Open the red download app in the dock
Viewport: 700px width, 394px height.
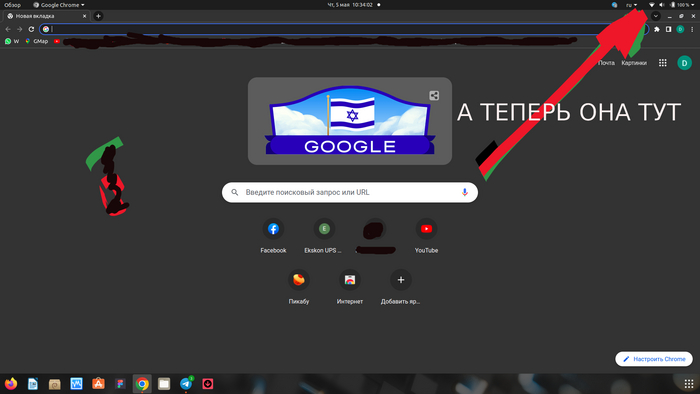(208, 384)
